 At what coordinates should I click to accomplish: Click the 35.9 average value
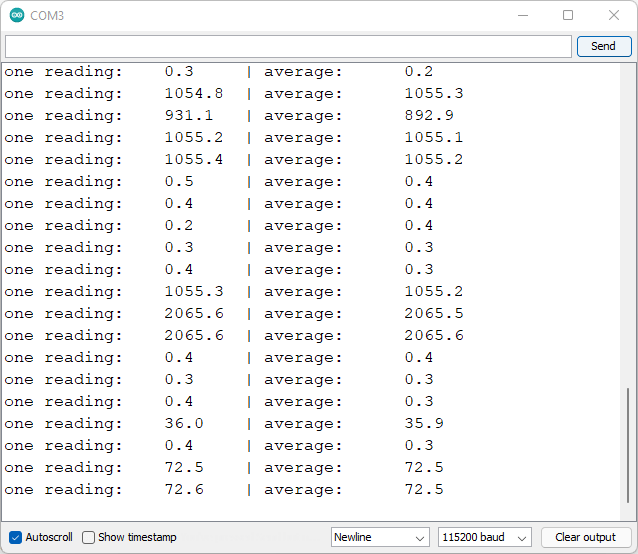pos(424,424)
